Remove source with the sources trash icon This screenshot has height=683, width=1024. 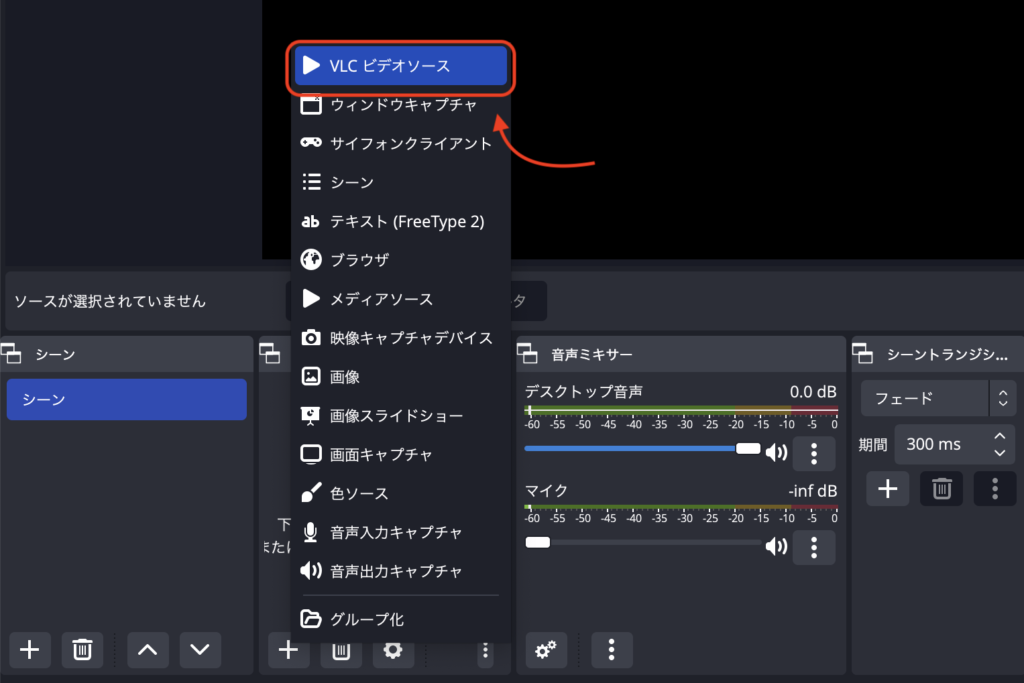click(341, 652)
